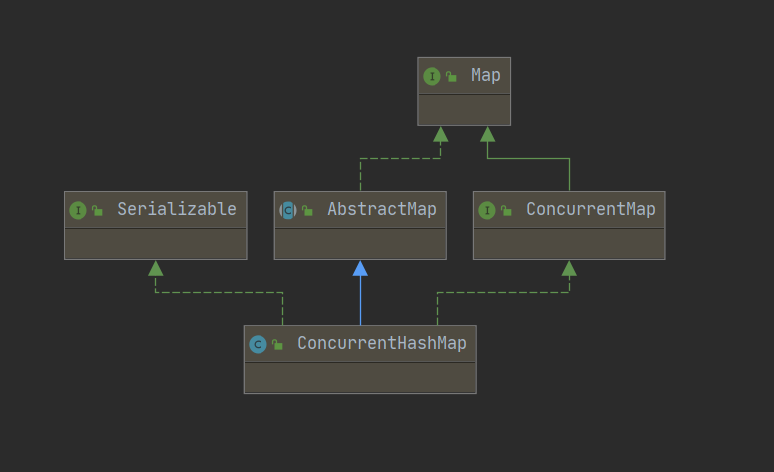The width and height of the screenshot is (774, 472).
Task: Click the green arrowhead under Serializable
Action: pyautogui.click(x=155, y=269)
